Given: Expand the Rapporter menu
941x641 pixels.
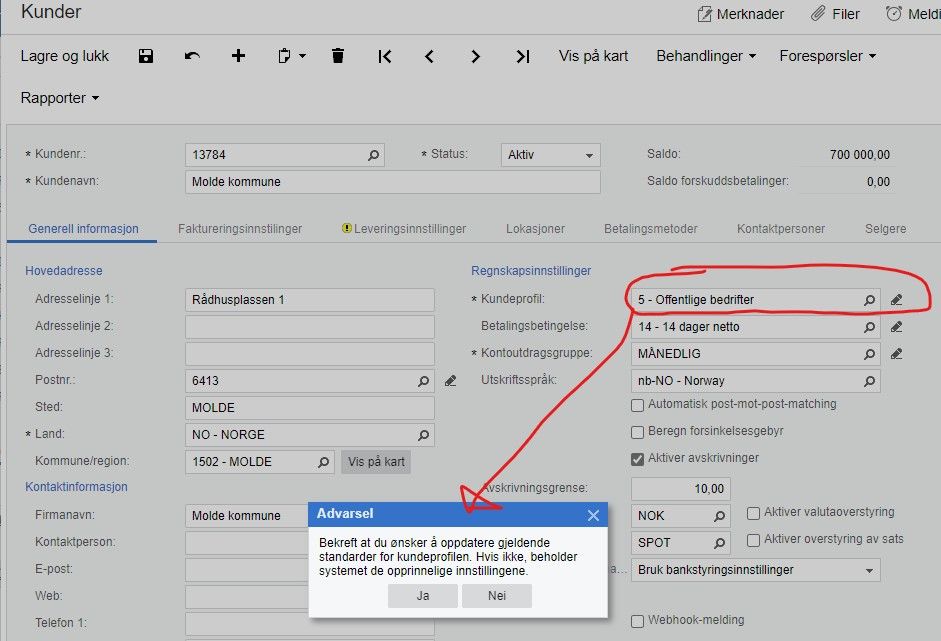Looking at the screenshot, I should pos(59,98).
